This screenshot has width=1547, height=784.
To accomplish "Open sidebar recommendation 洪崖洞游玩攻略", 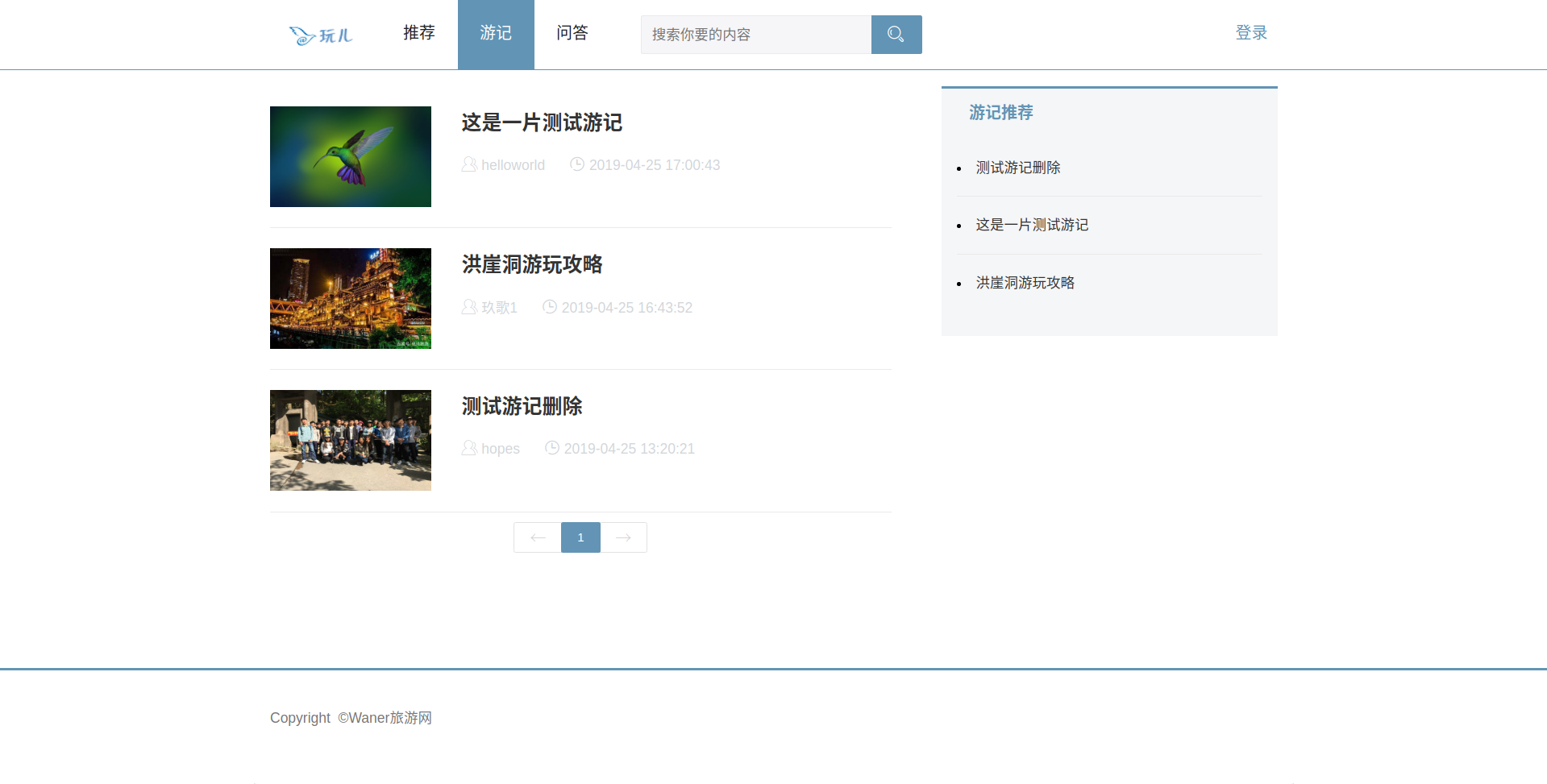I will 1025,283.
